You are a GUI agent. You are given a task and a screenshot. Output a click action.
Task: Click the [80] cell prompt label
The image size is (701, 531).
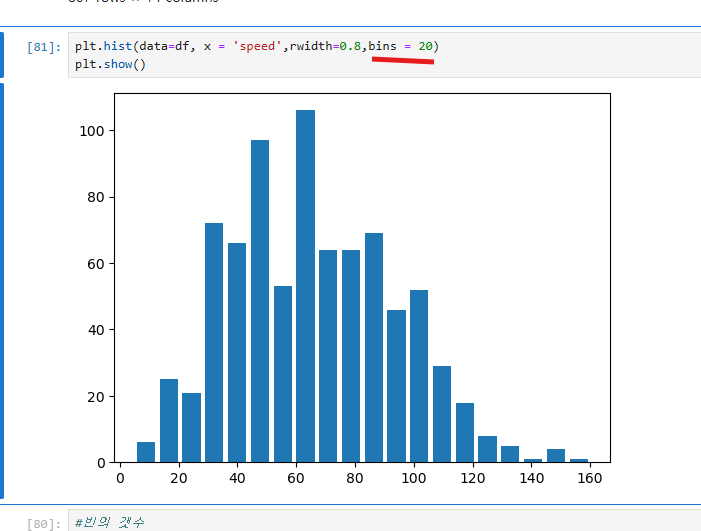[x=44, y=523]
